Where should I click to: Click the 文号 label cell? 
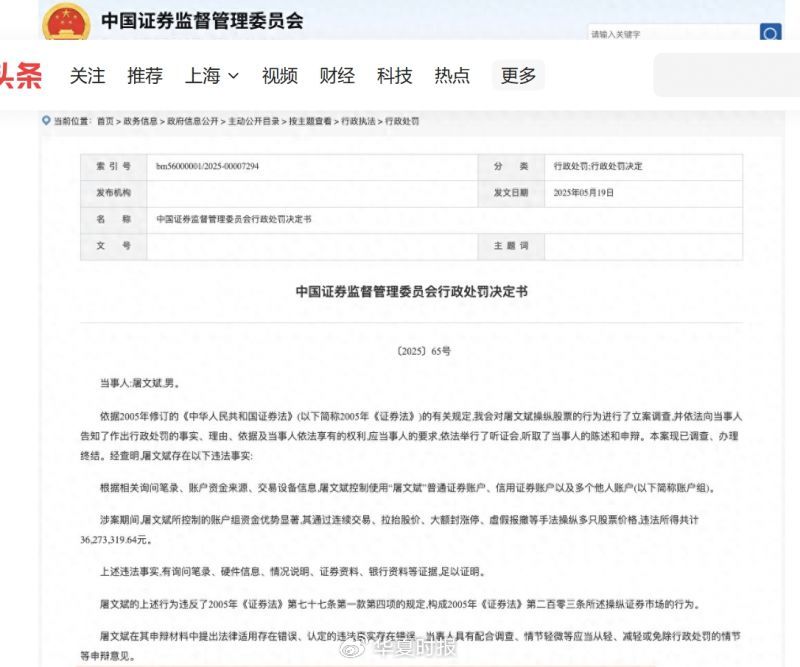(114, 246)
